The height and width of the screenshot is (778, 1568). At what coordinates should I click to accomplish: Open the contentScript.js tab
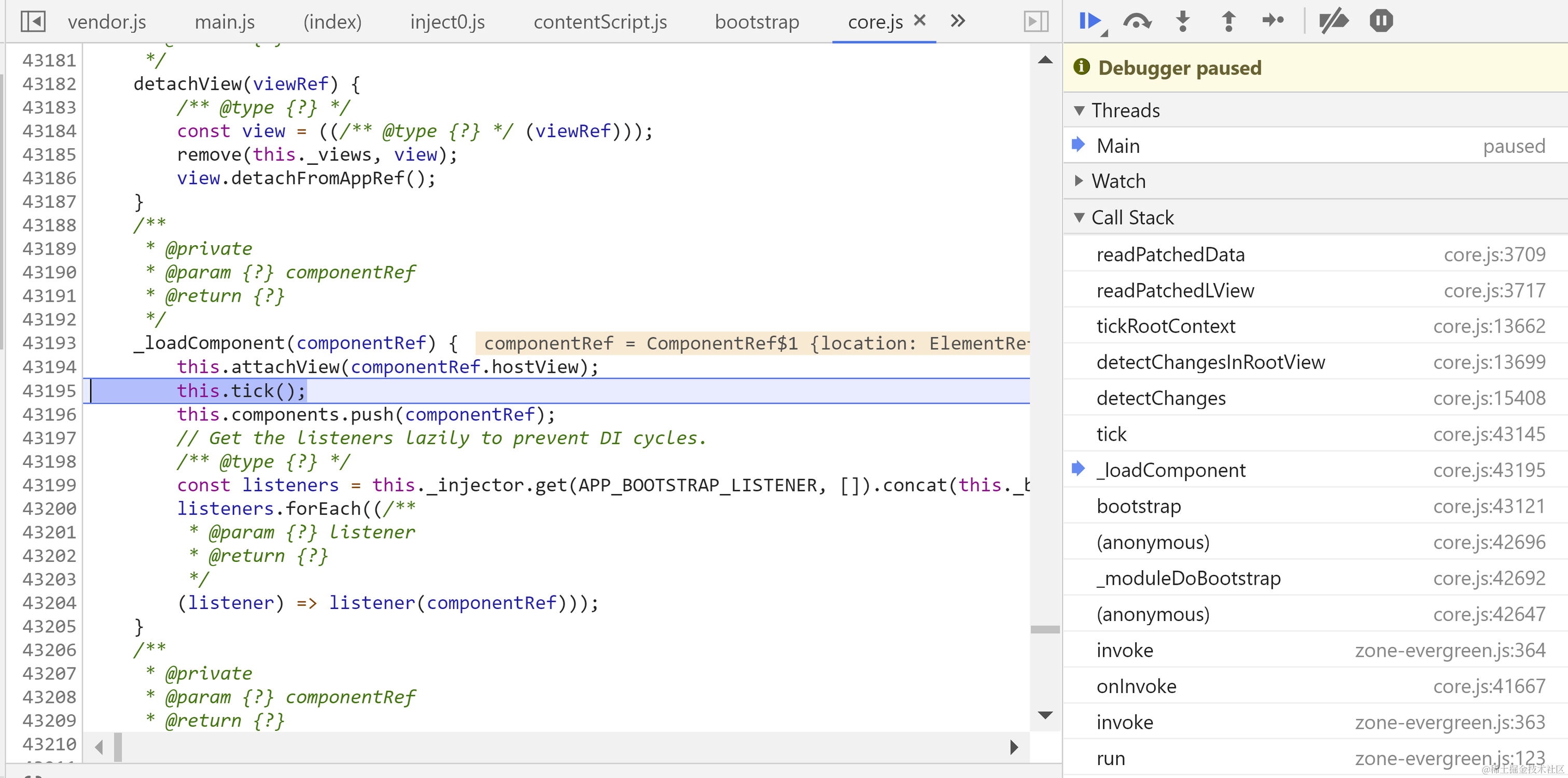tap(599, 22)
